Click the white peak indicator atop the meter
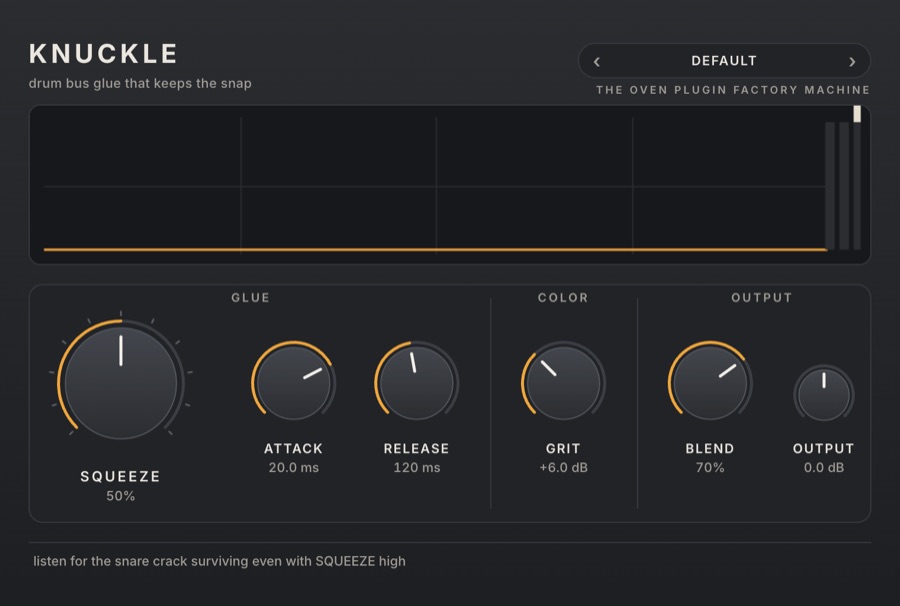The image size is (900, 606). 857,114
